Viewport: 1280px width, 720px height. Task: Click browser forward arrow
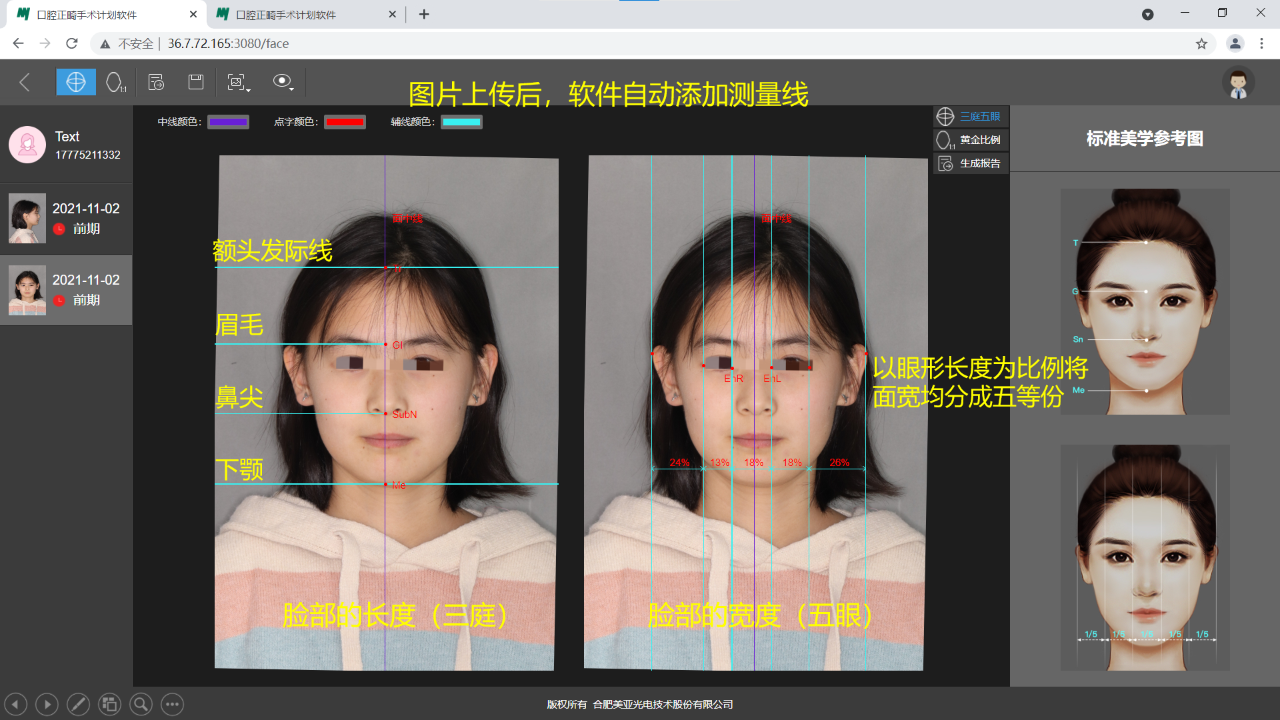[x=45, y=44]
